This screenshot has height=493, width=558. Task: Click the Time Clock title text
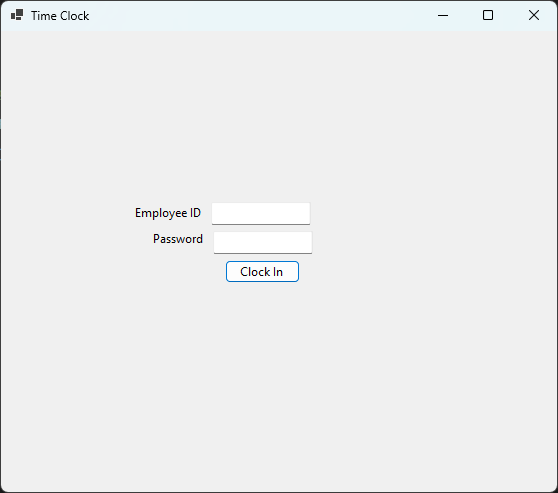coord(60,16)
